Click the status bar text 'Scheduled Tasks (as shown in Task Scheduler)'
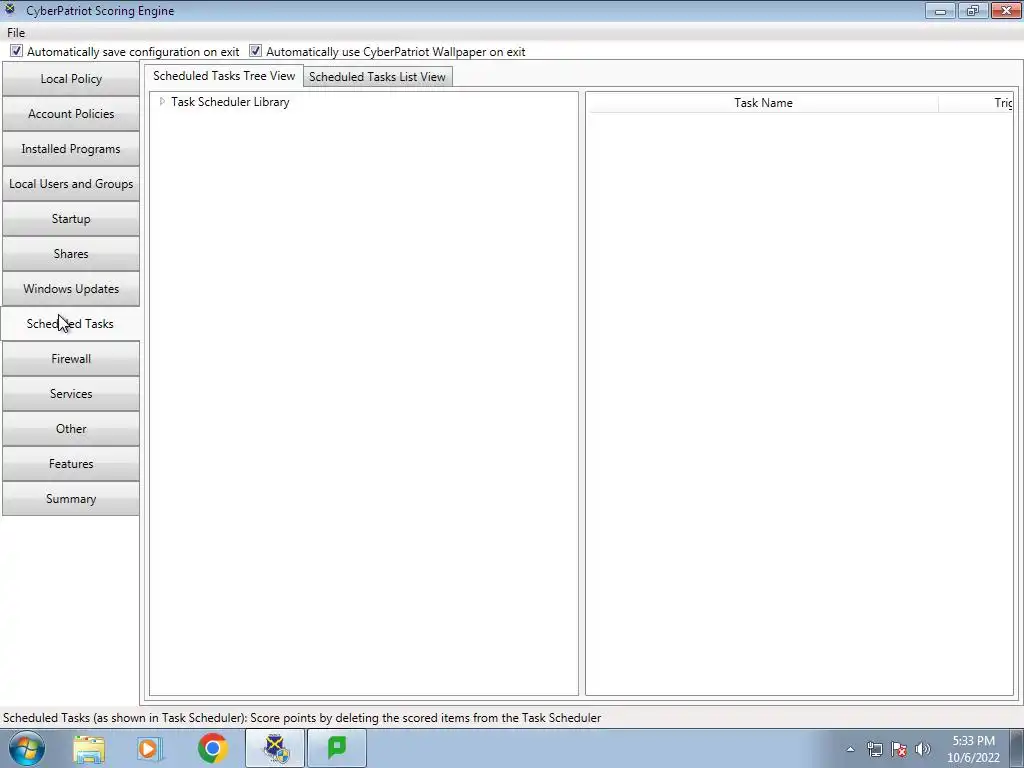 (x=125, y=718)
